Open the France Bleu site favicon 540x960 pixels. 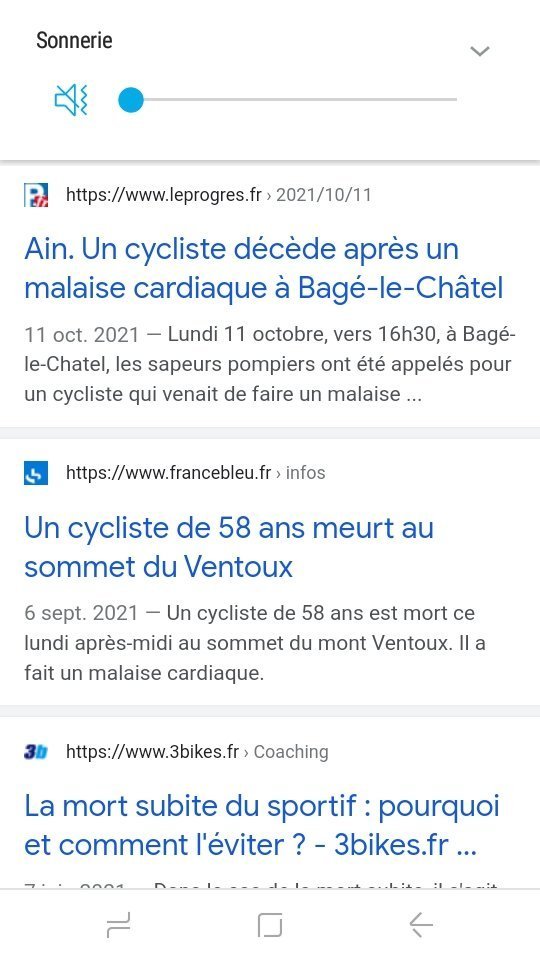tap(36, 473)
